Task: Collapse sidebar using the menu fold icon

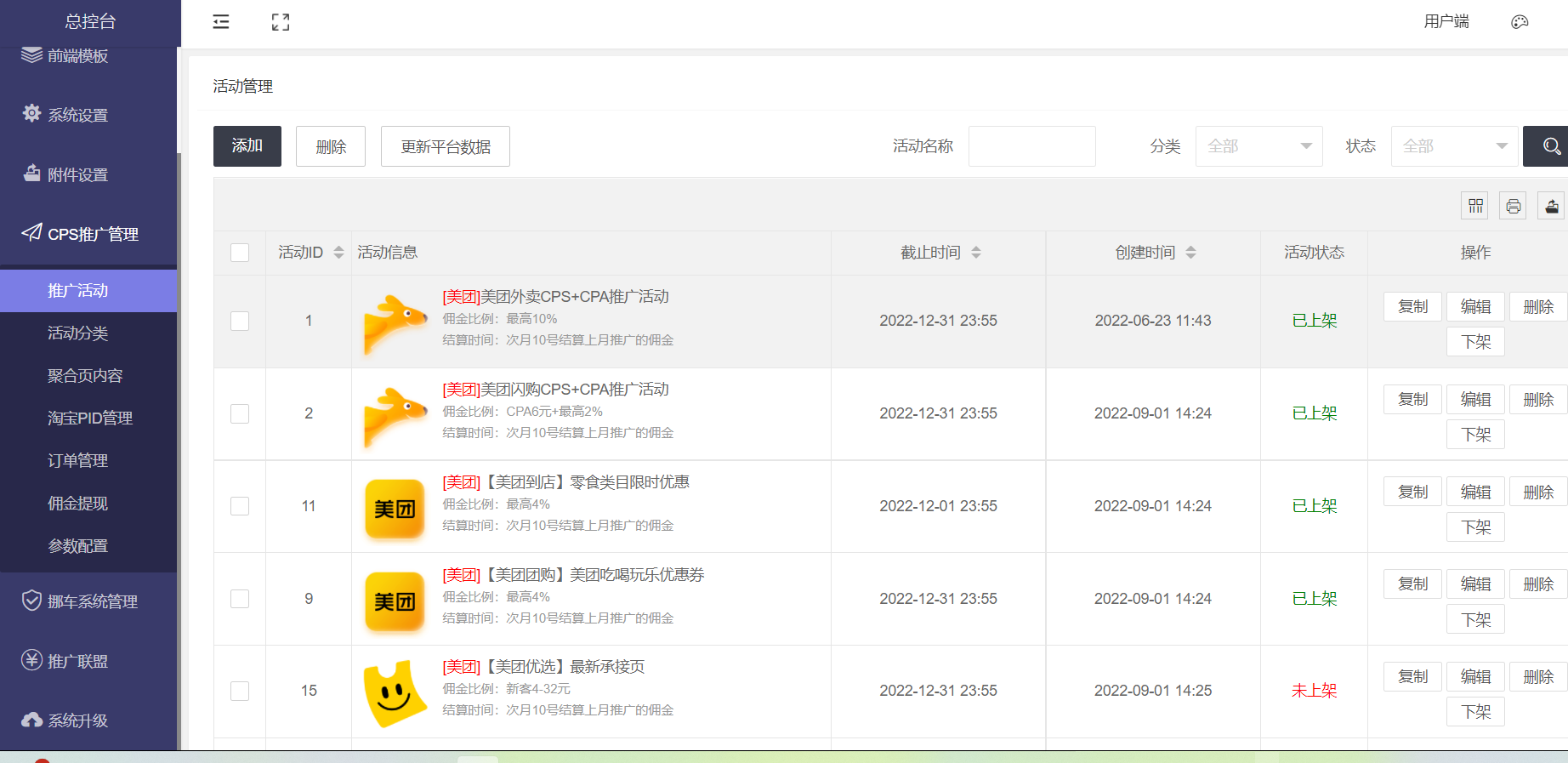Action: point(221,22)
